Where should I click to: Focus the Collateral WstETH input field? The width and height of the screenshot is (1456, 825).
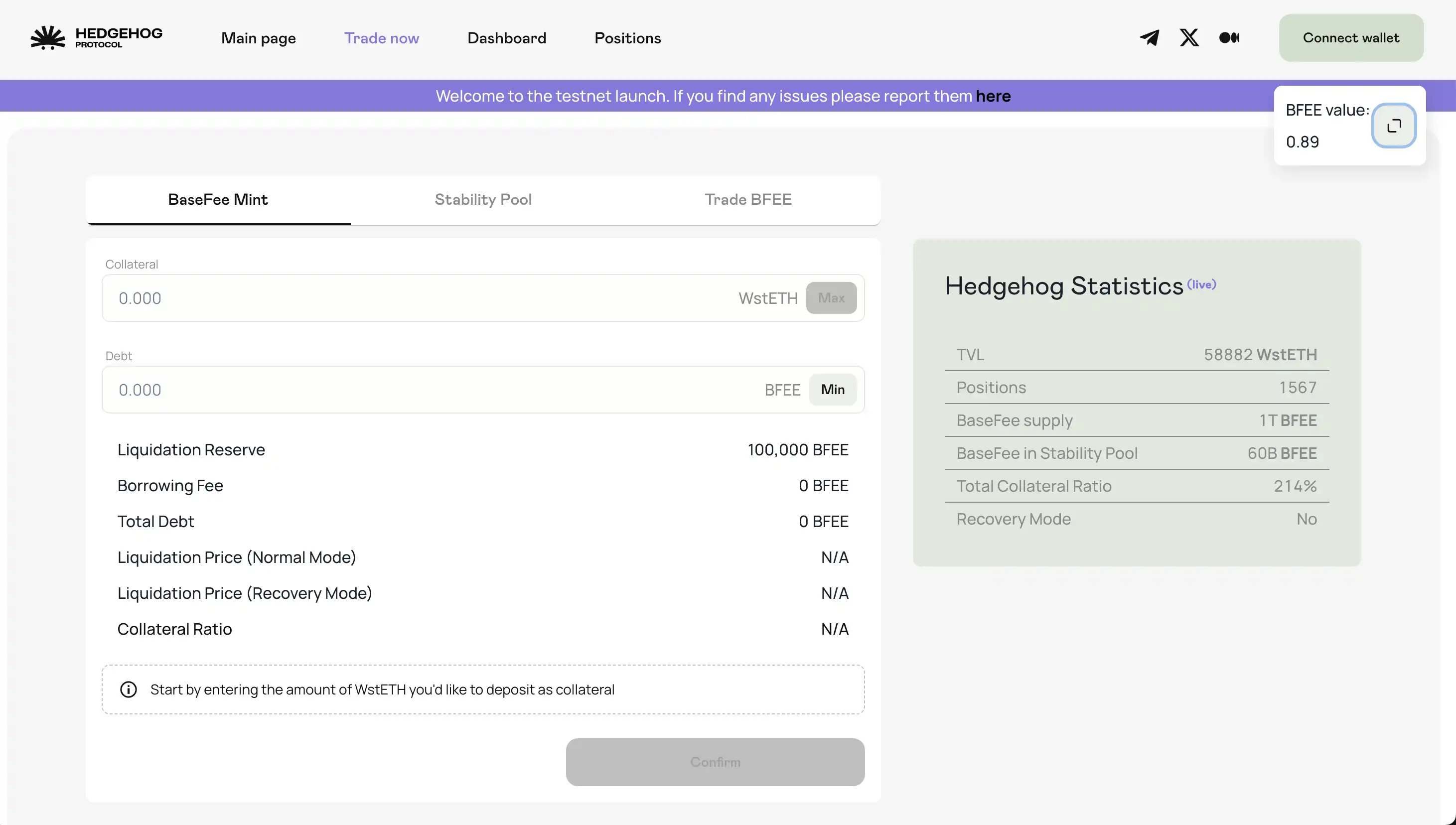coord(420,298)
